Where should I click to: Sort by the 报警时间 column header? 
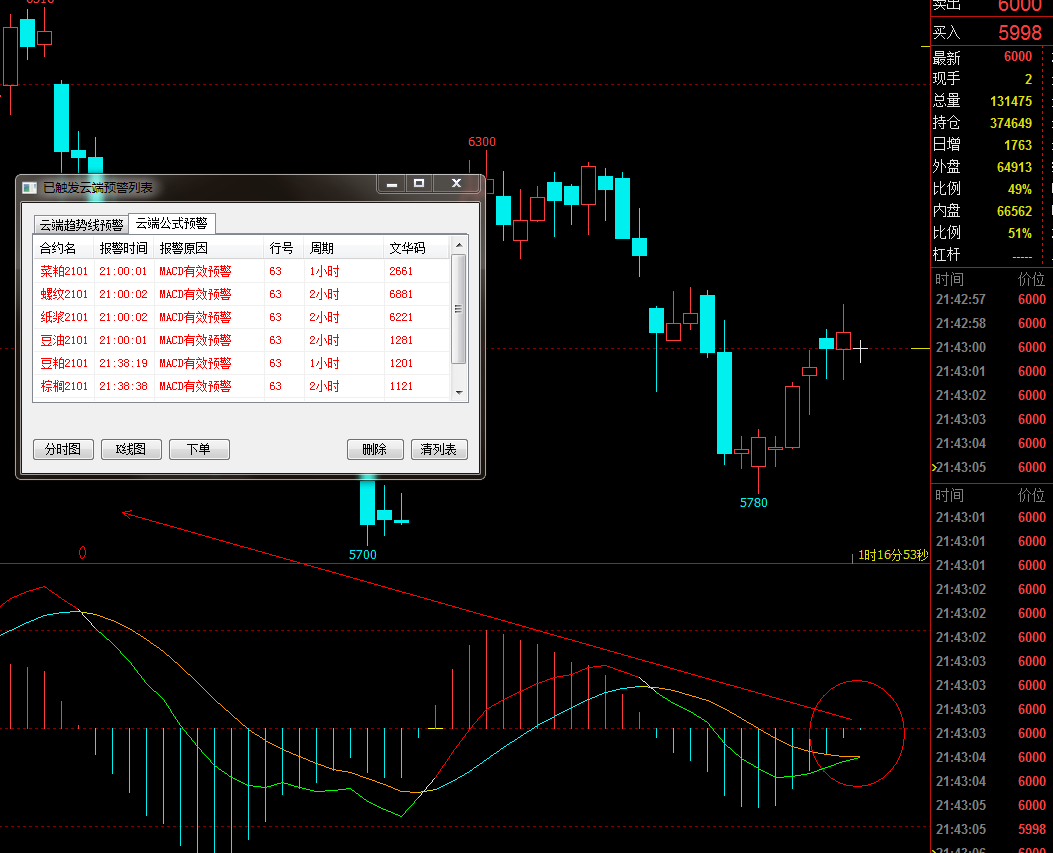(x=123, y=248)
